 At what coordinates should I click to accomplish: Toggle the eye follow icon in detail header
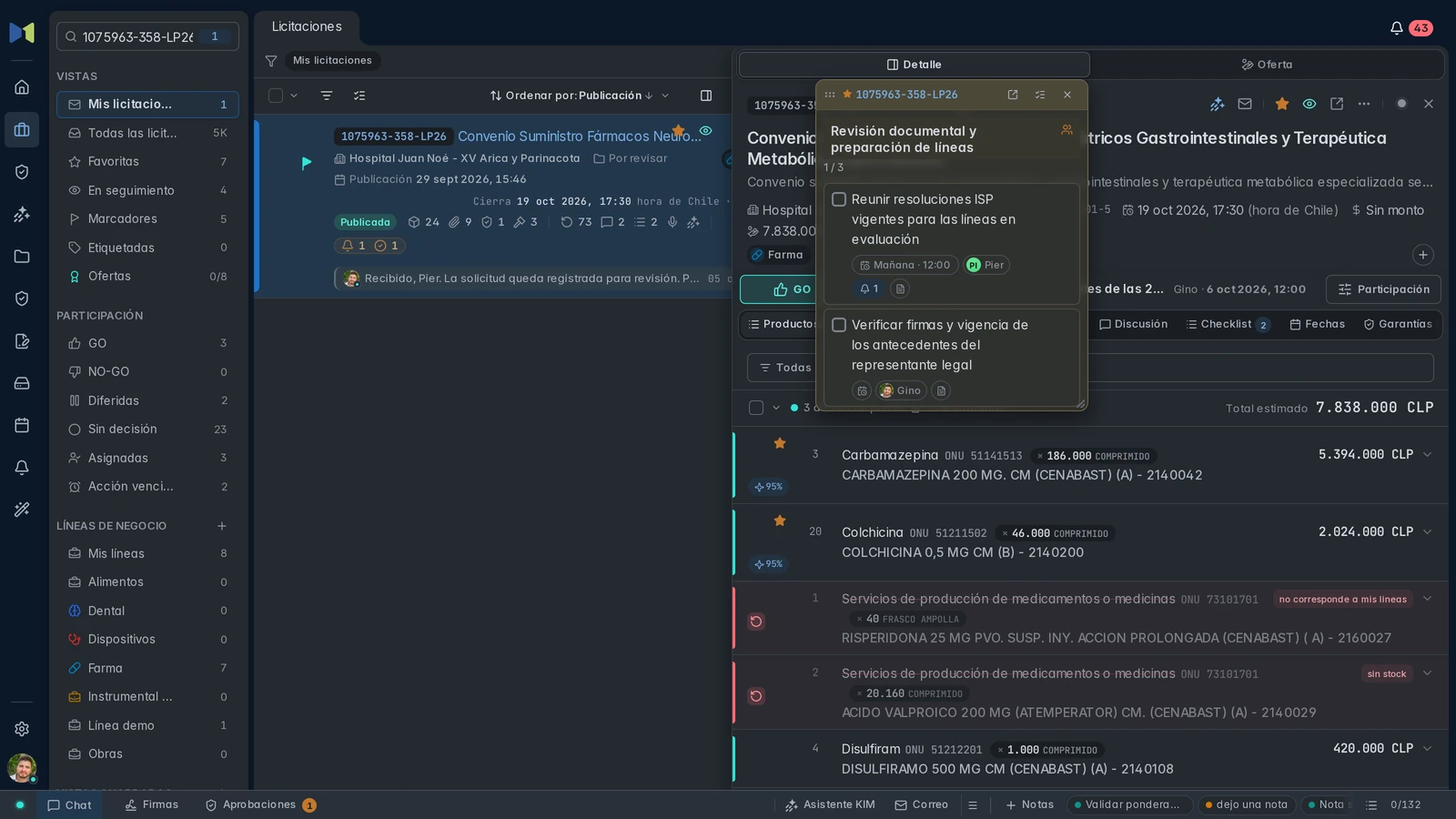click(x=1309, y=104)
